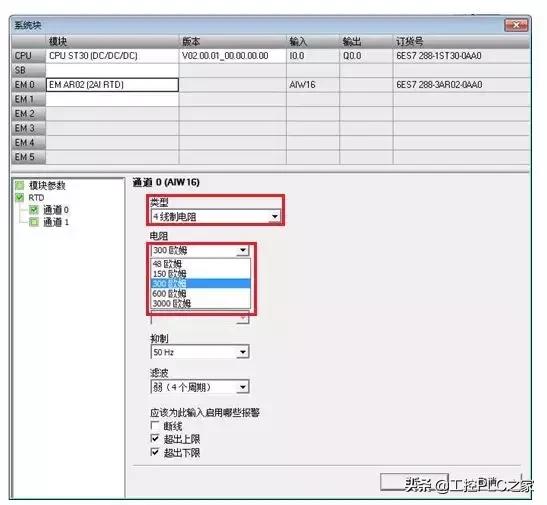Open the 抑制 dropdown showing 50 Hz

[200, 352]
